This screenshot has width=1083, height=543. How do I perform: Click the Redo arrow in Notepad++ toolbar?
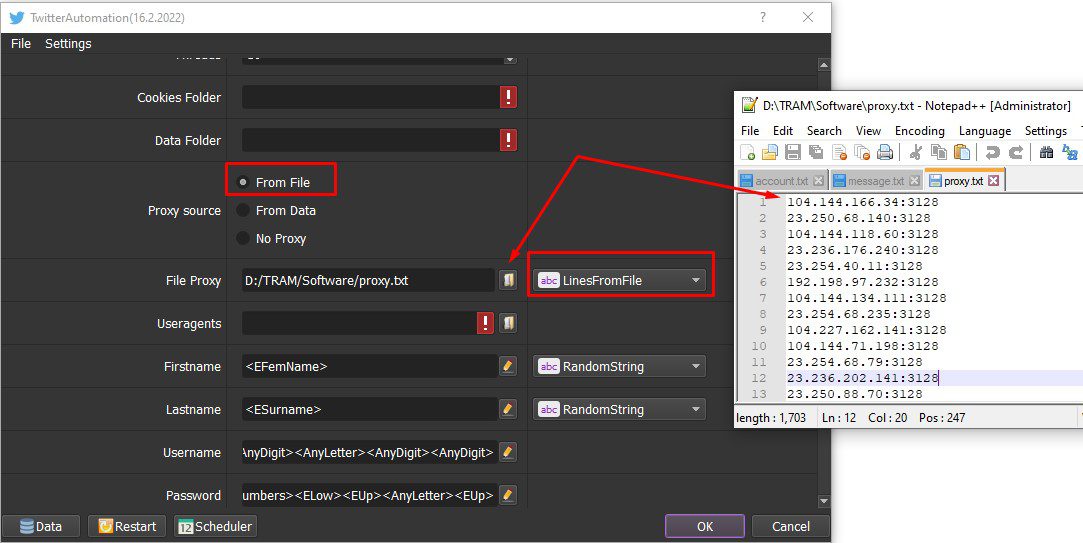tap(1015, 152)
